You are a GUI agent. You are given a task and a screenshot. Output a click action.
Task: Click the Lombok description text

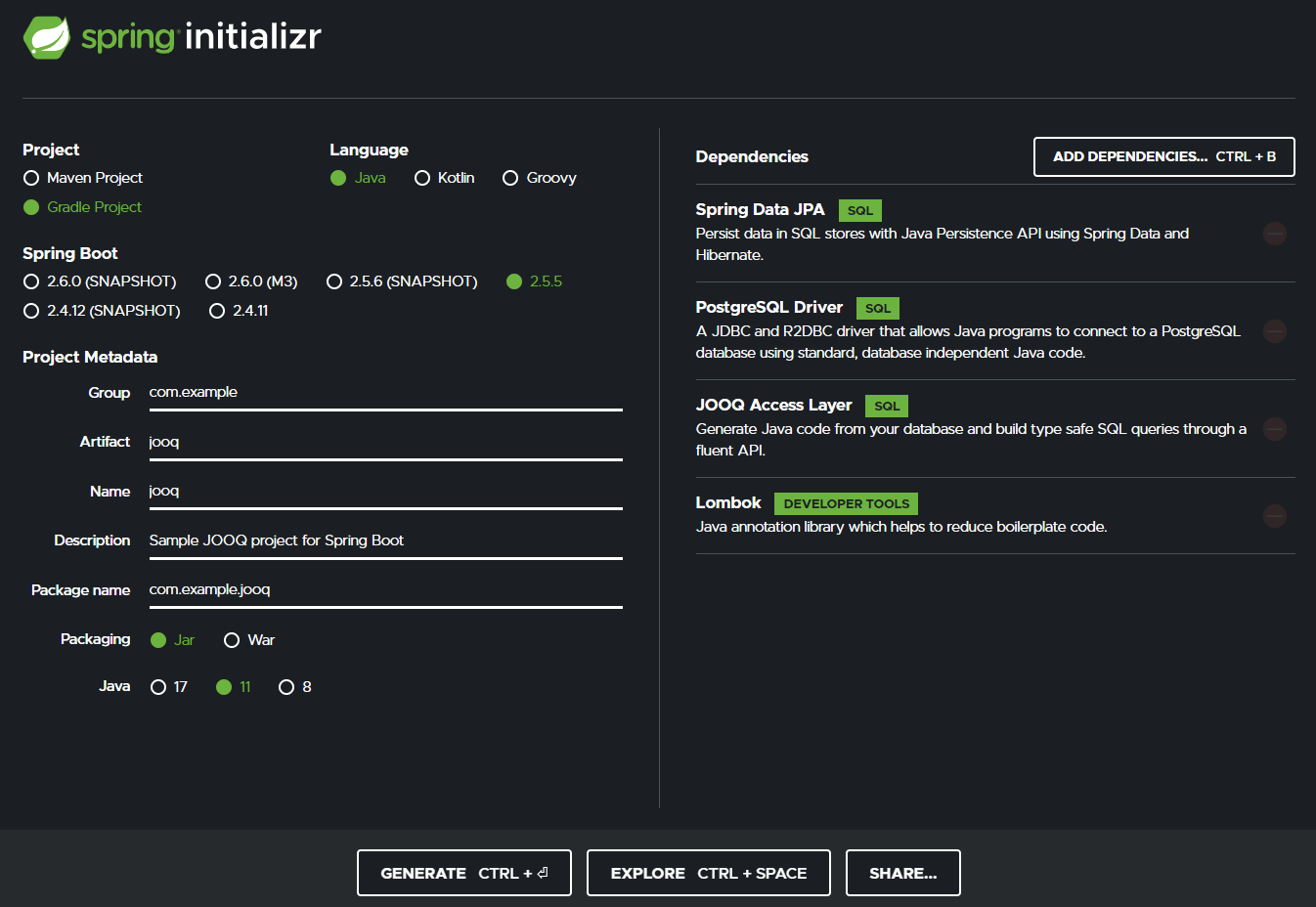coord(901,527)
